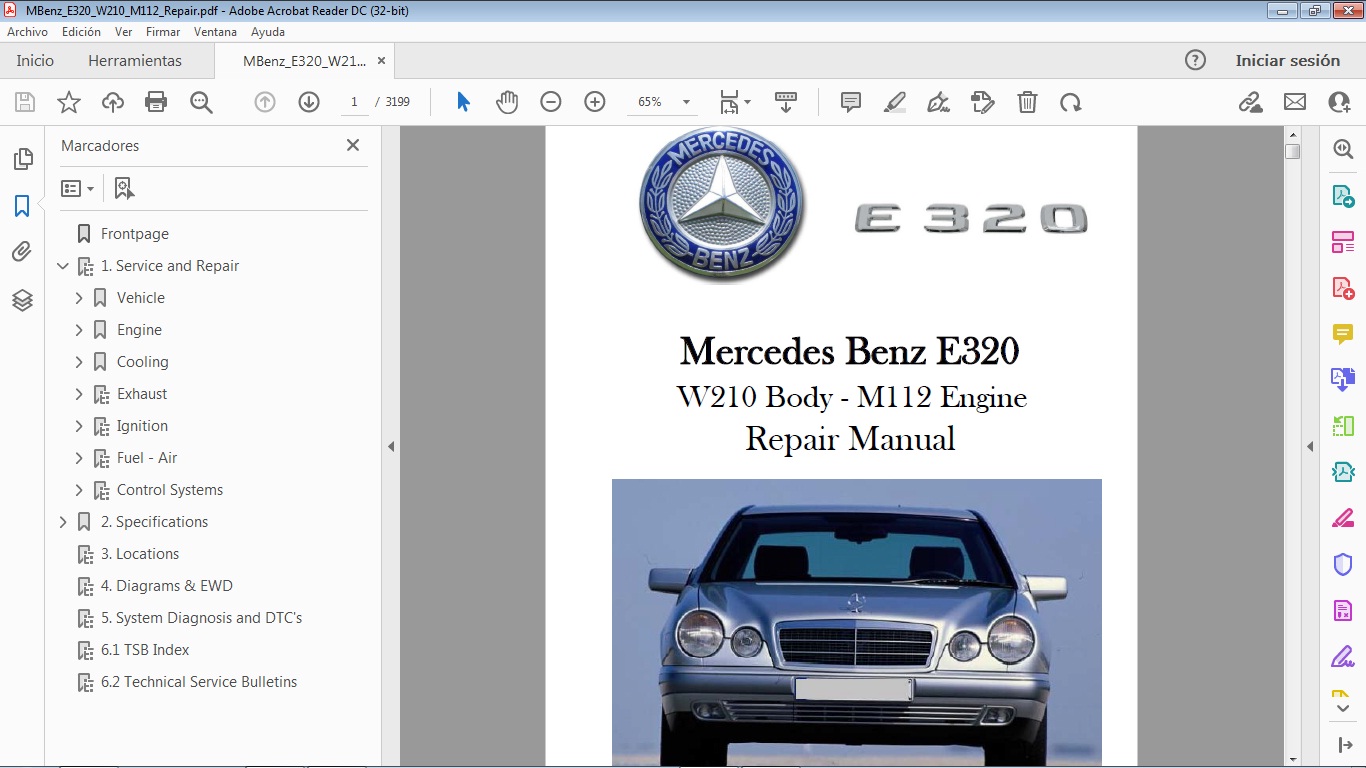The image size is (1366, 768).
Task: Select the highlighter tool
Action: tap(893, 101)
